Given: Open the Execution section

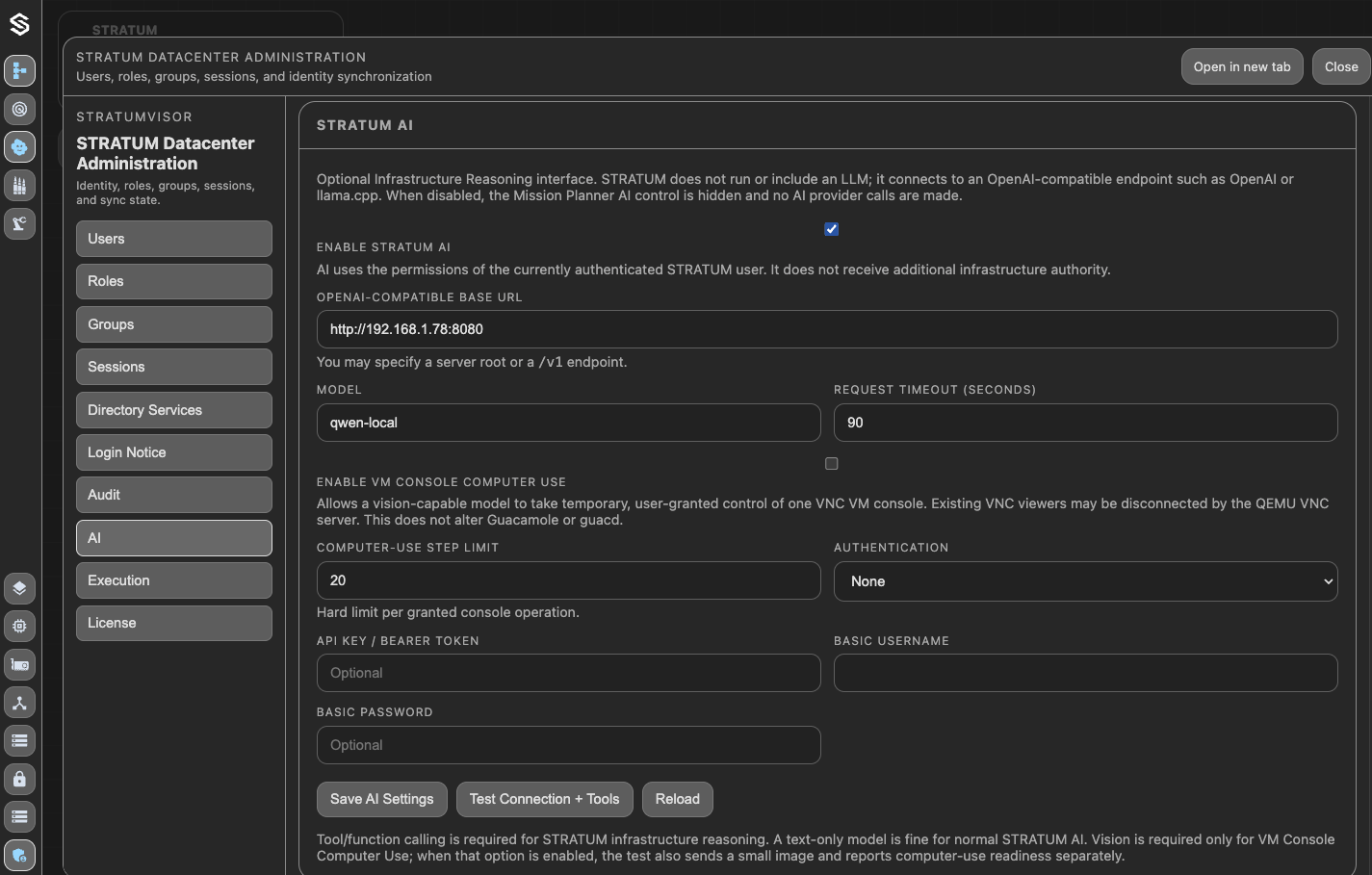Looking at the screenshot, I should tap(174, 580).
